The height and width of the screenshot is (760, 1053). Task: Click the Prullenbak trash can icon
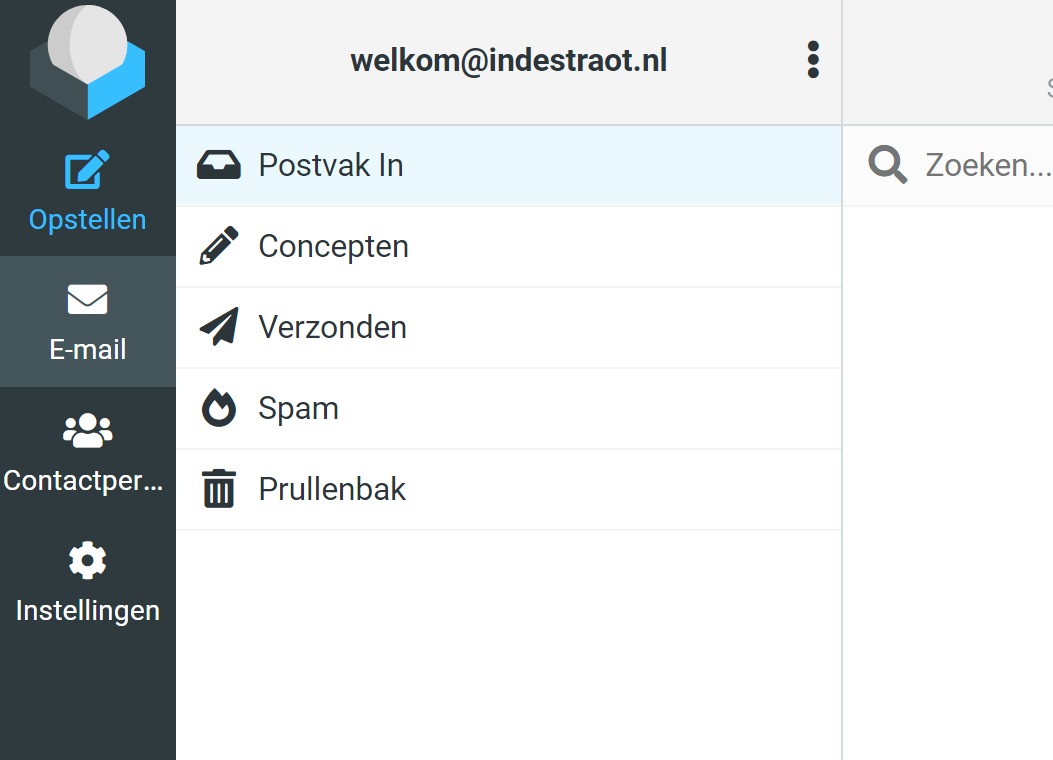click(219, 489)
